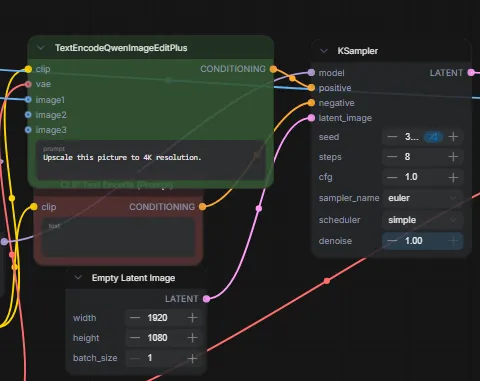This screenshot has height=381, width=480.
Task: Click the midpoint dot on the orange positive link
Action: click(x=292, y=79)
